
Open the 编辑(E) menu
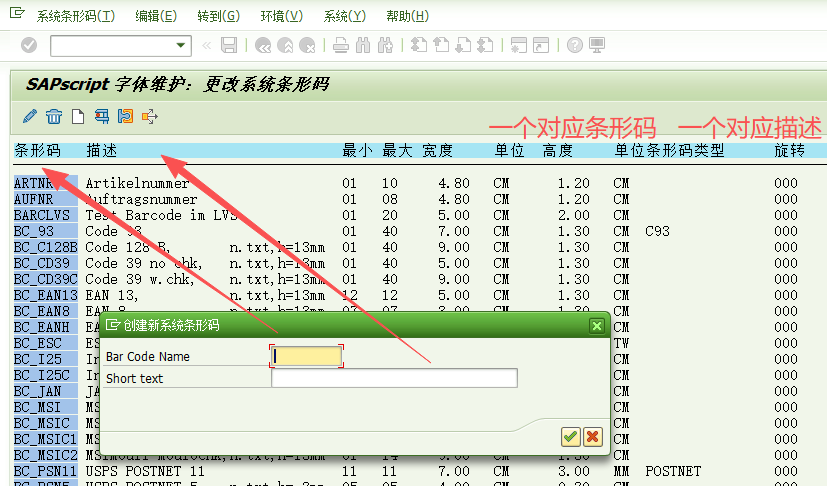[156, 16]
